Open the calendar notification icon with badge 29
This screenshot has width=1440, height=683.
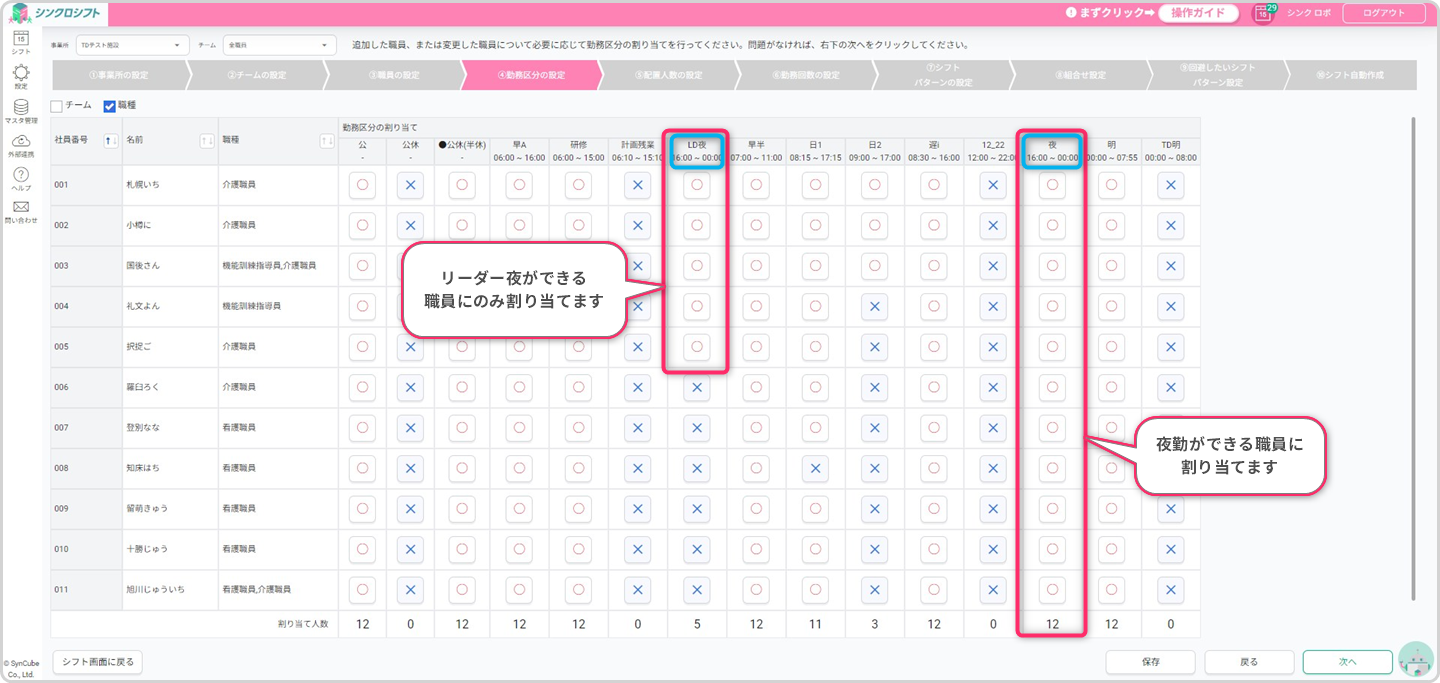point(1264,13)
